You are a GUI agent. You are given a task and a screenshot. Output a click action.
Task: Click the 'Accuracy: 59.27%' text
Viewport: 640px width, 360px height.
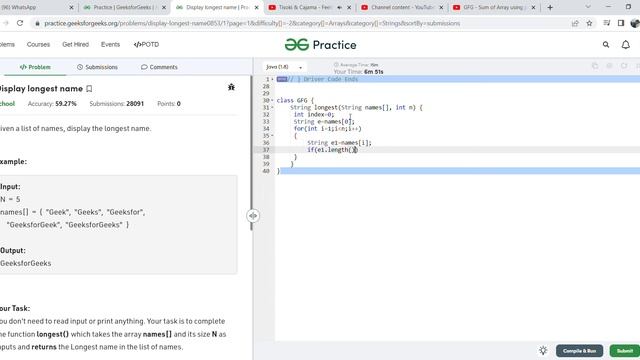pyautogui.click(x=52, y=104)
